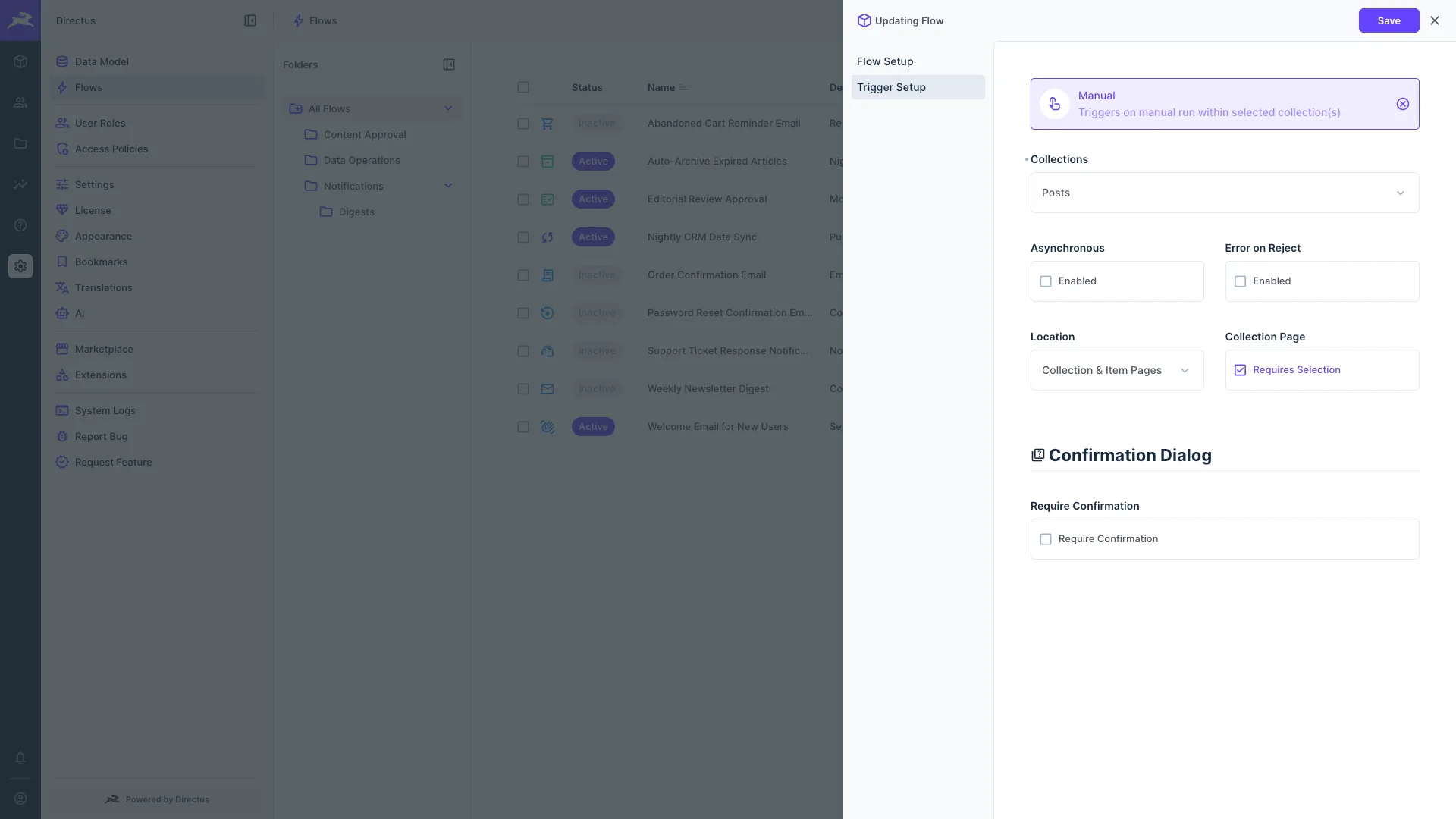This screenshot has width=1456, height=819.
Task: Open the Marketplace link
Action: point(158,349)
